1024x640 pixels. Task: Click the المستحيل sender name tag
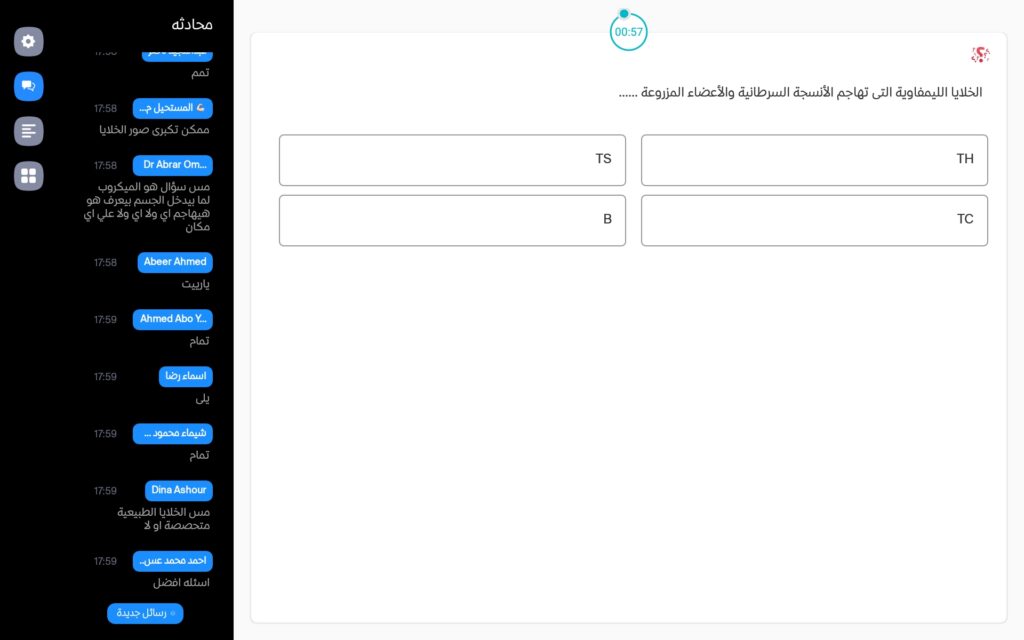[173, 108]
